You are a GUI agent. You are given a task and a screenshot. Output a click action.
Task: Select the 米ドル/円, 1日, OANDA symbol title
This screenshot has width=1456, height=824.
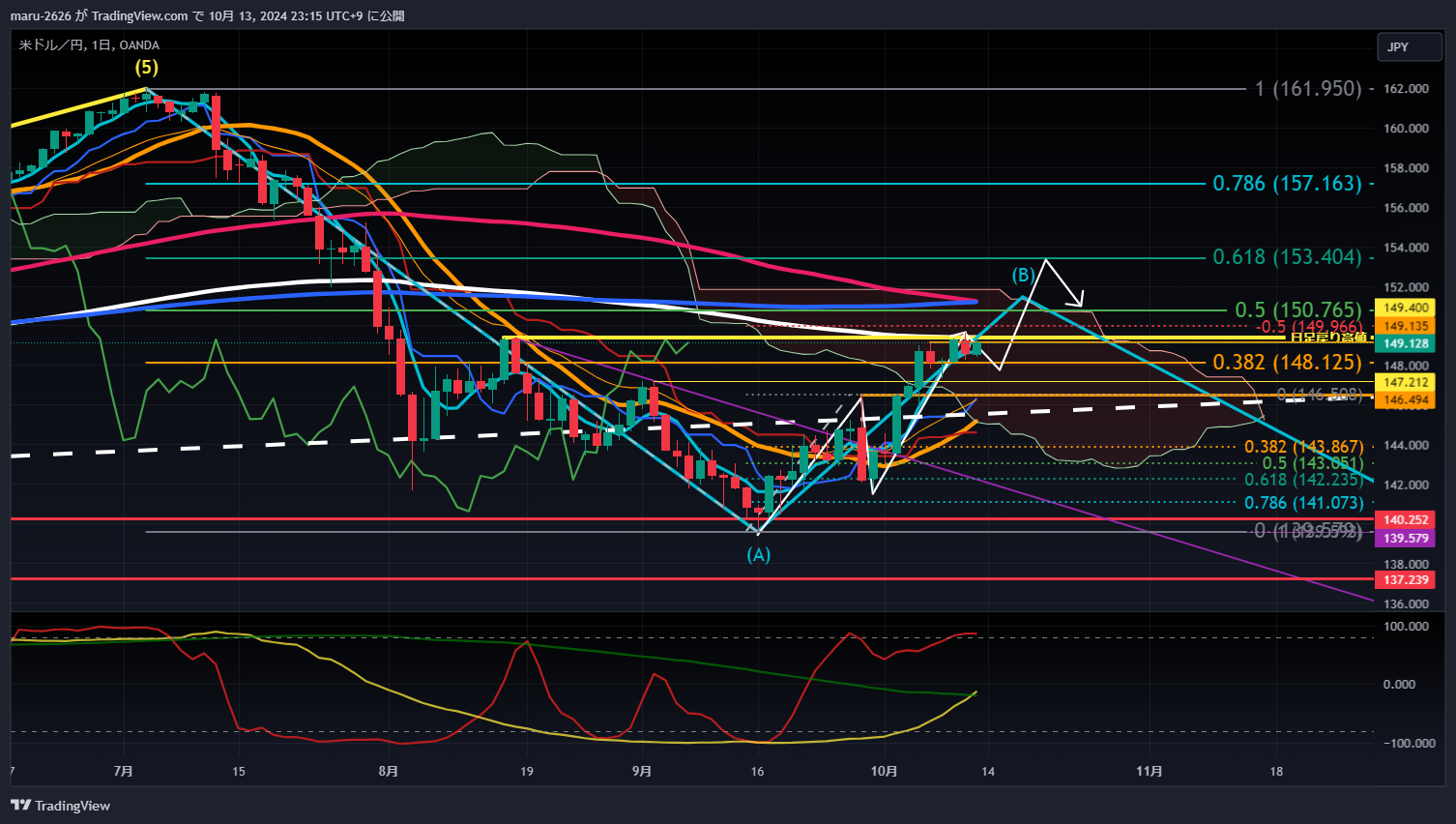click(89, 44)
